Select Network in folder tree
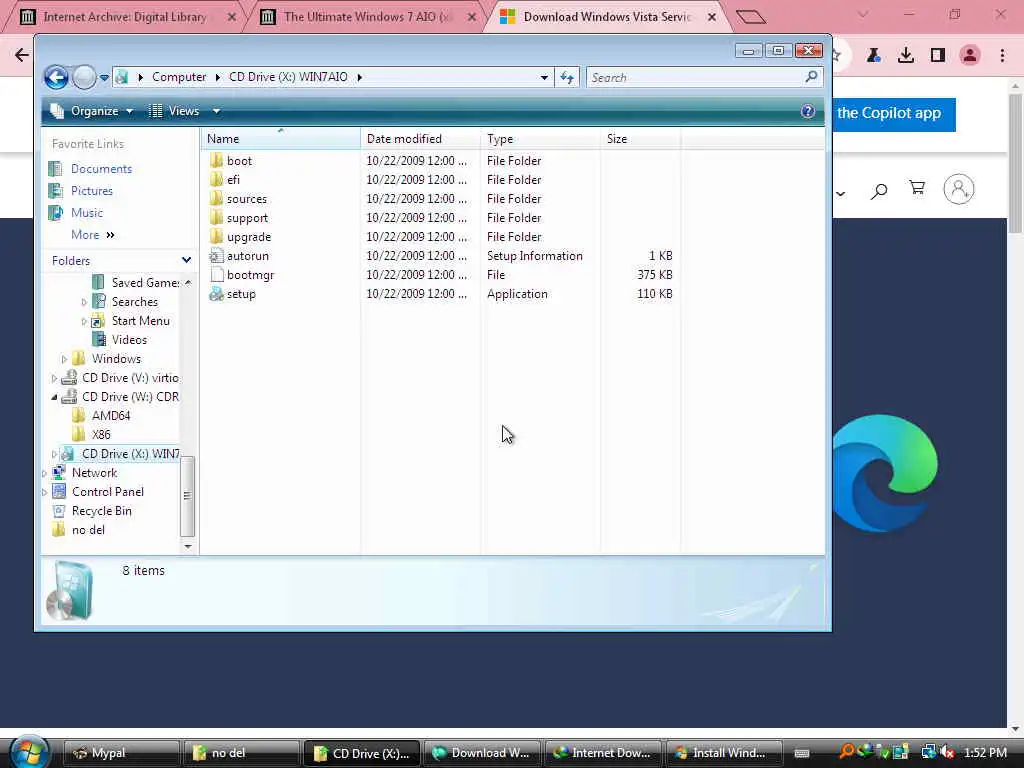The width and height of the screenshot is (1024, 768). [94, 473]
